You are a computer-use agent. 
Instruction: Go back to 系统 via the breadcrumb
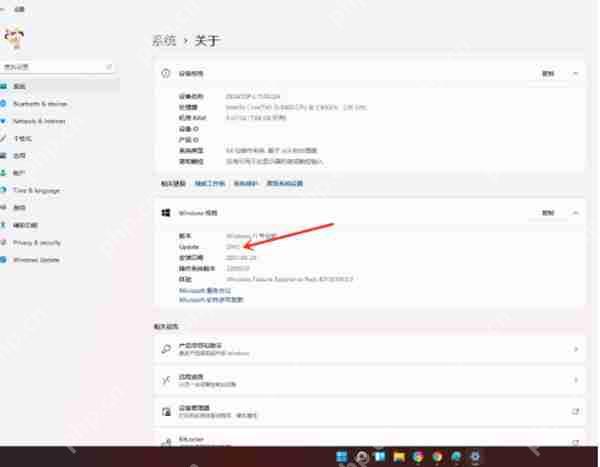(x=164, y=40)
